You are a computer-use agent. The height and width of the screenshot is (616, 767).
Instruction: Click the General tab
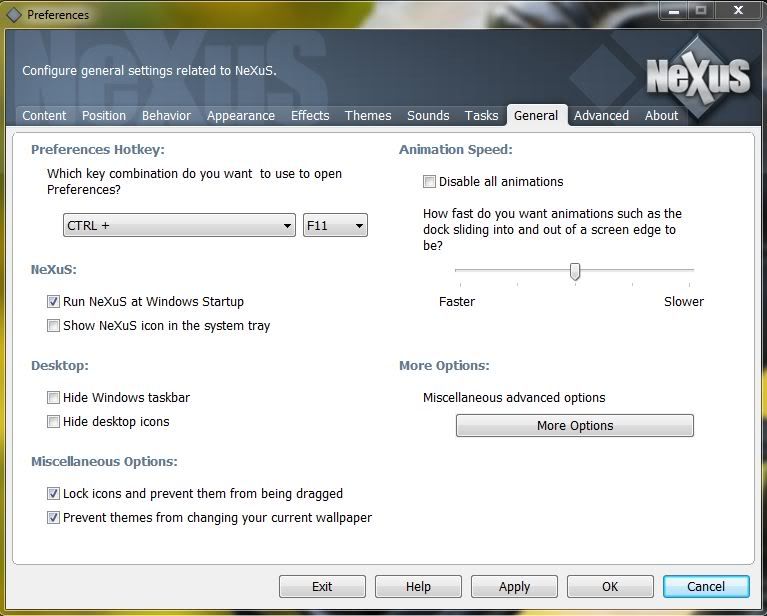(536, 115)
